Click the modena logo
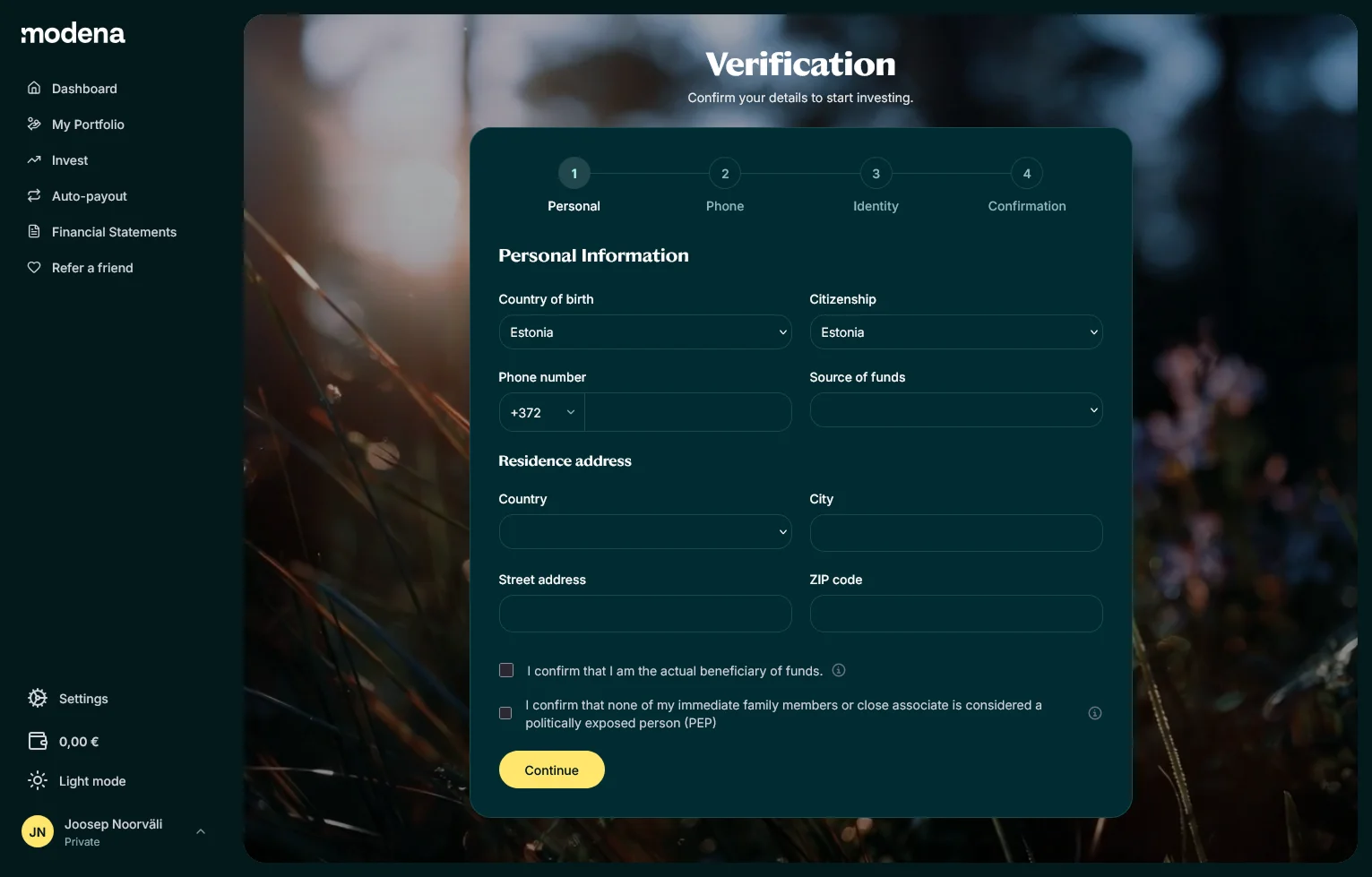1372x877 pixels. click(x=73, y=34)
